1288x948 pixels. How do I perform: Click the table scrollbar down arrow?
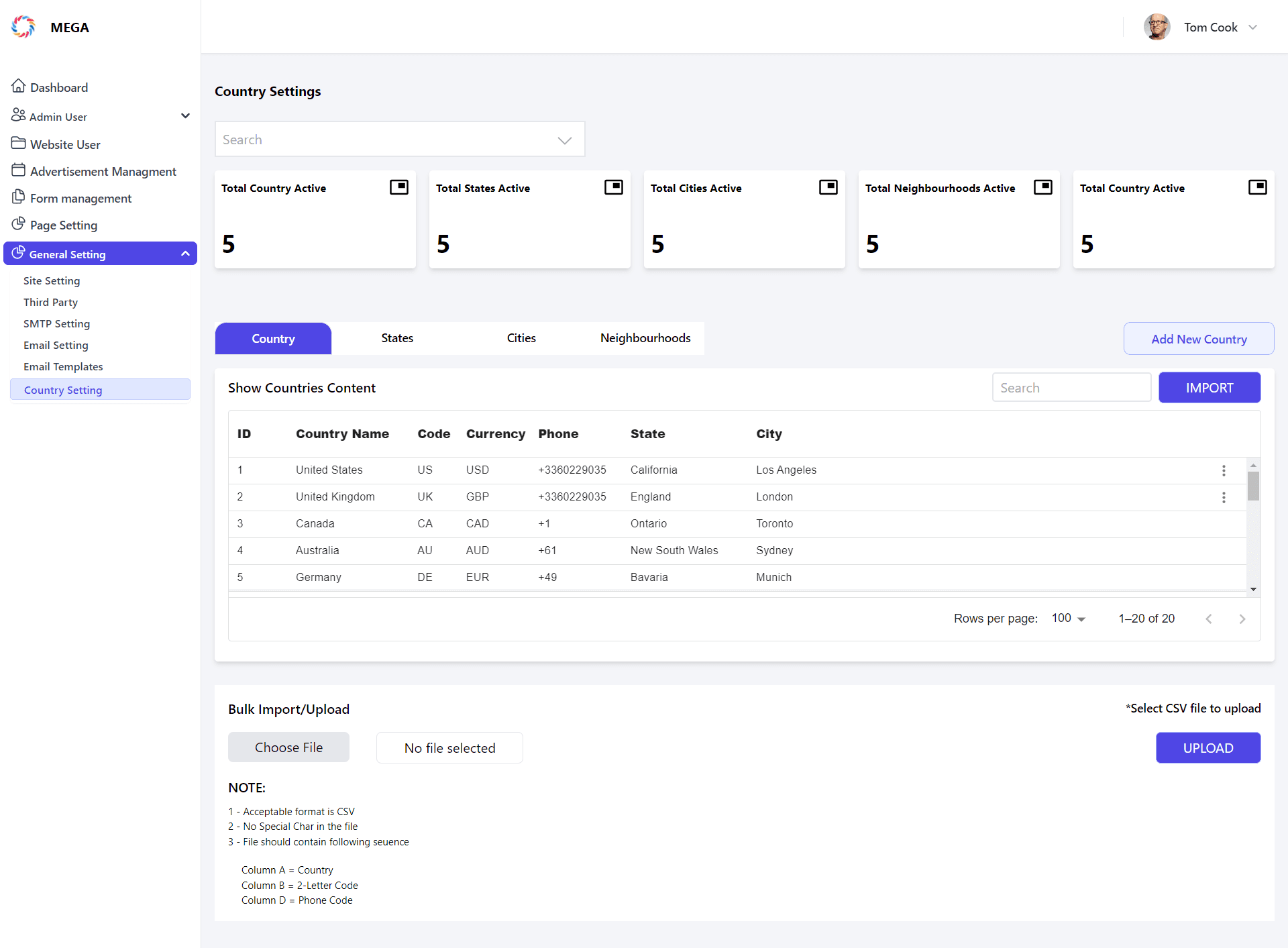click(x=1253, y=589)
